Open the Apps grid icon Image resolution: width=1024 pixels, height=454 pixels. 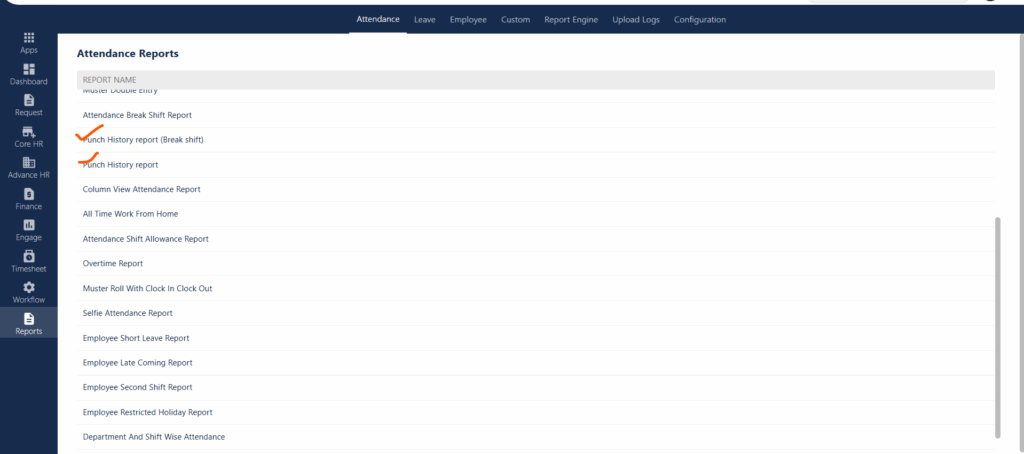pyautogui.click(x=28, y=37)
